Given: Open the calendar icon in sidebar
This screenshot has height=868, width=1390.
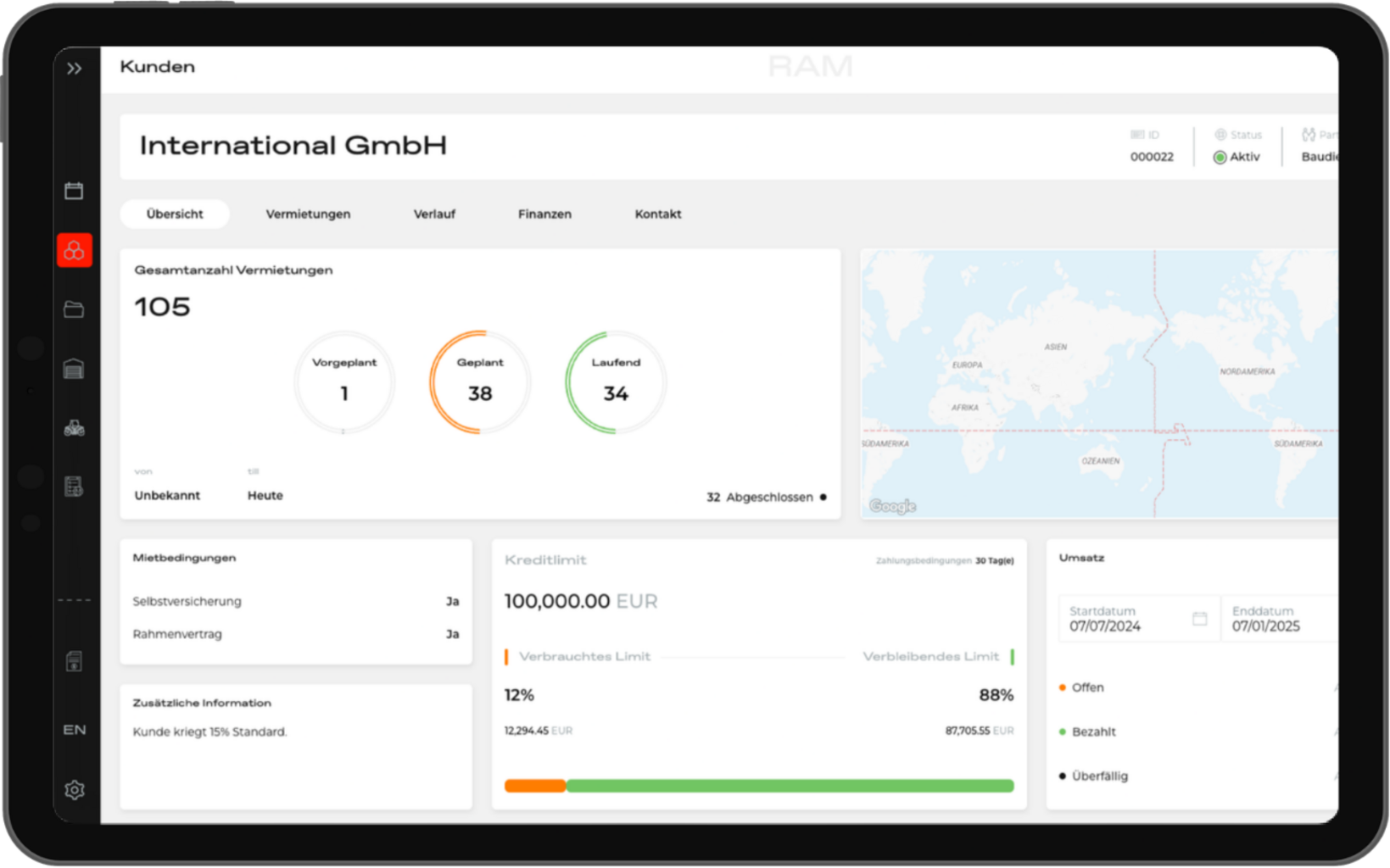Looking at the screenshot, I should (75, 191).
